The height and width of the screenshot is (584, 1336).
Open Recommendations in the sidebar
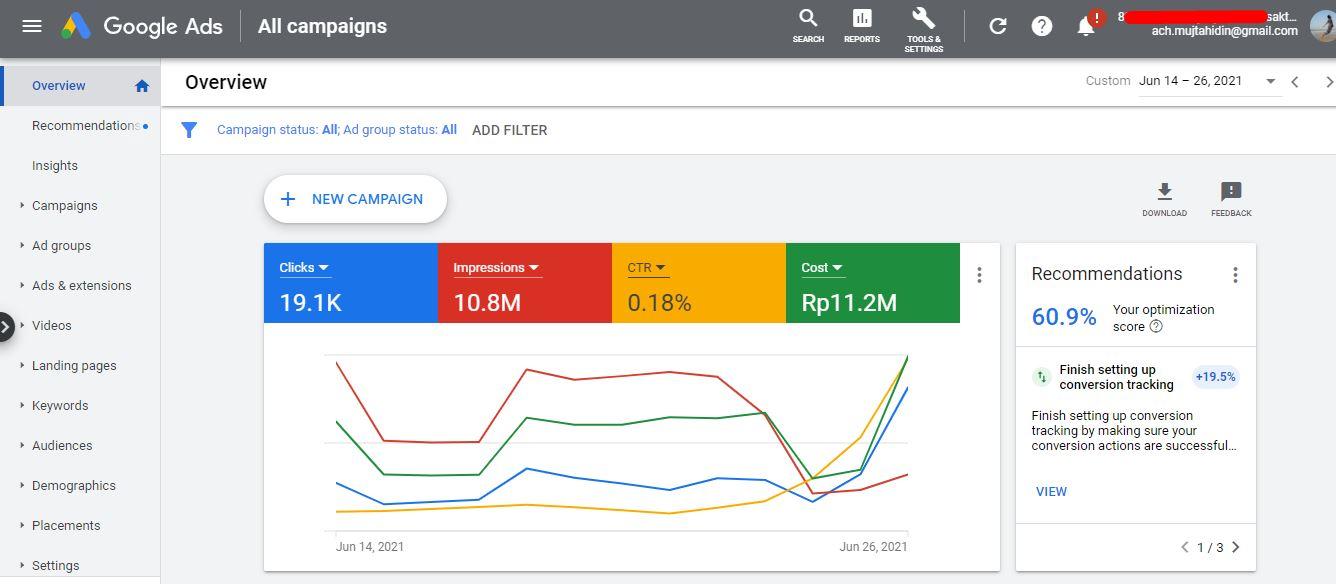click(86, 125)
